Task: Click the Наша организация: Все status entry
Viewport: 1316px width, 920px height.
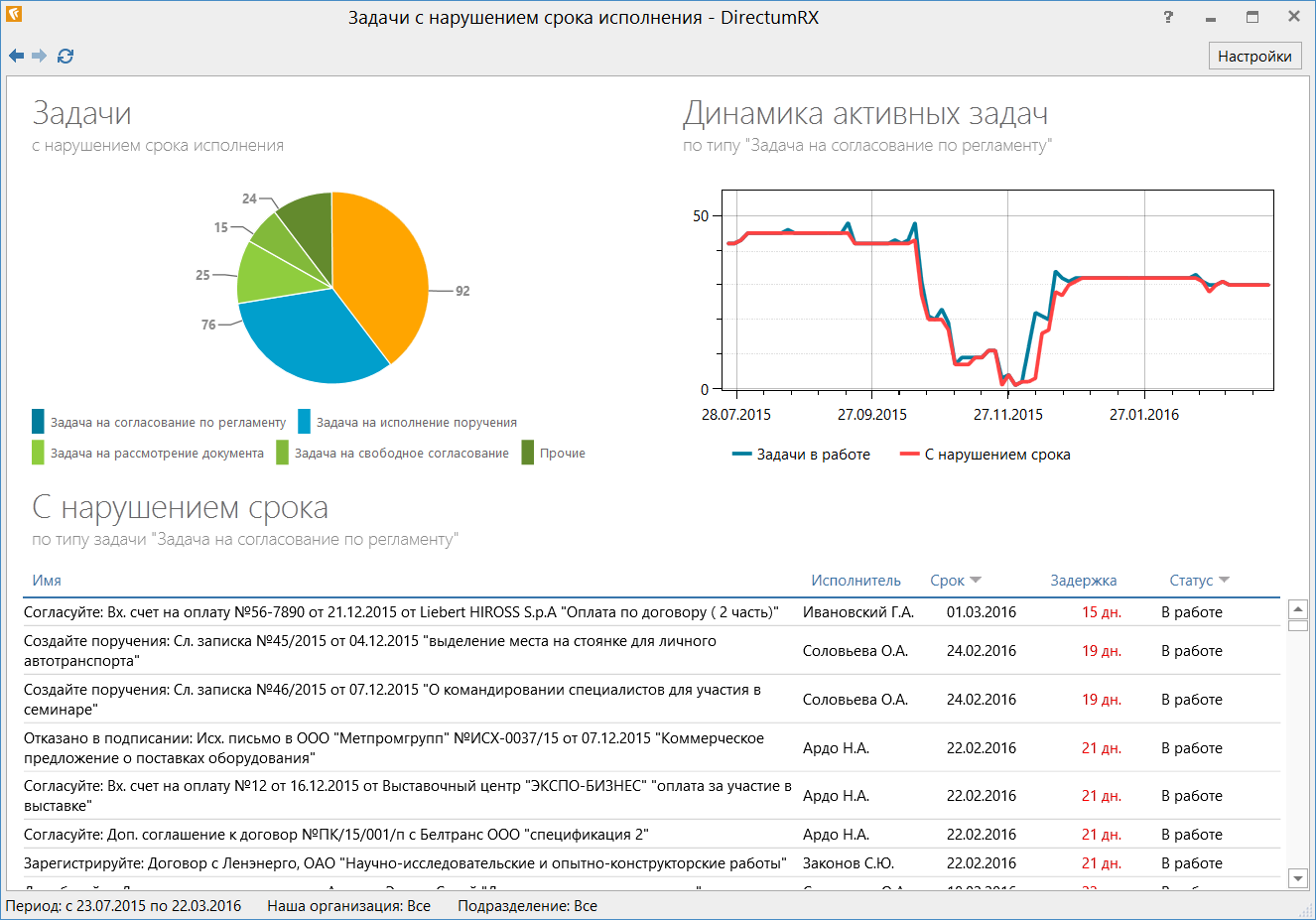Action: point(348,906)
